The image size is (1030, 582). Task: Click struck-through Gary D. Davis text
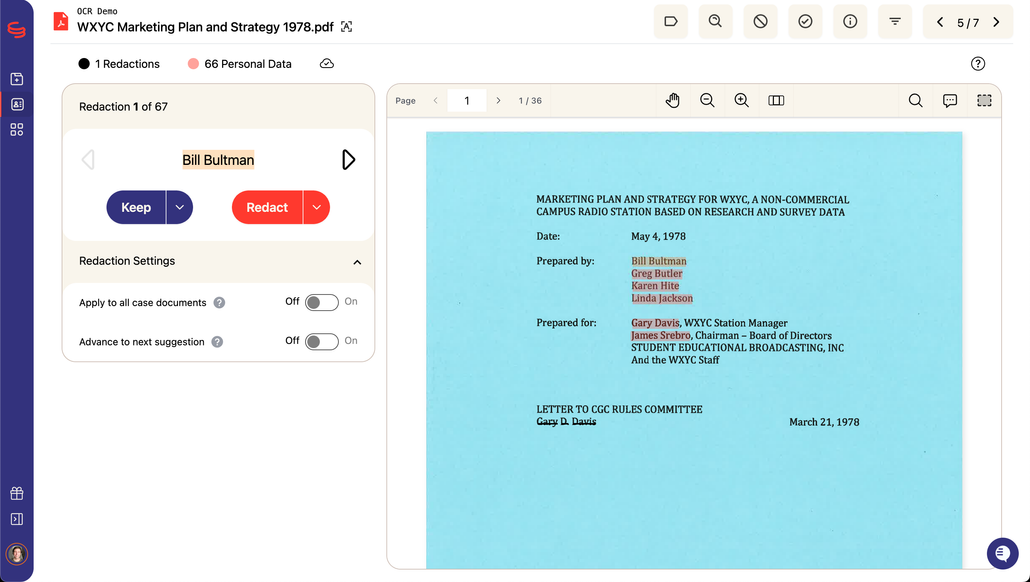(x=566, y=422)
